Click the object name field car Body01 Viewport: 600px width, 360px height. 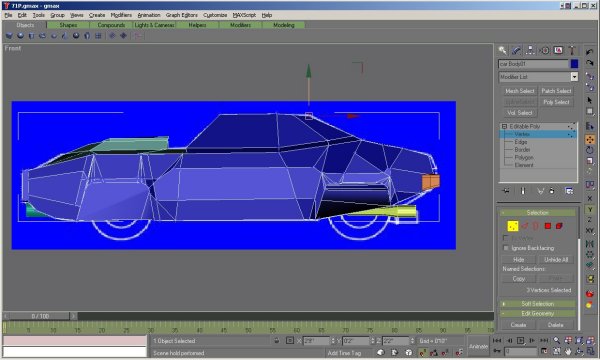tap(534, 64)
